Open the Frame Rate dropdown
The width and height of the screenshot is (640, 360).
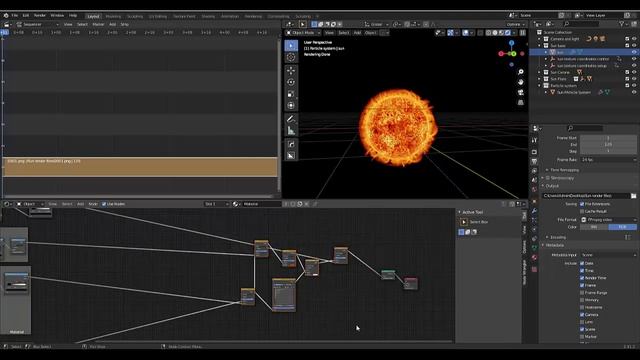click(x=608, y=160)
